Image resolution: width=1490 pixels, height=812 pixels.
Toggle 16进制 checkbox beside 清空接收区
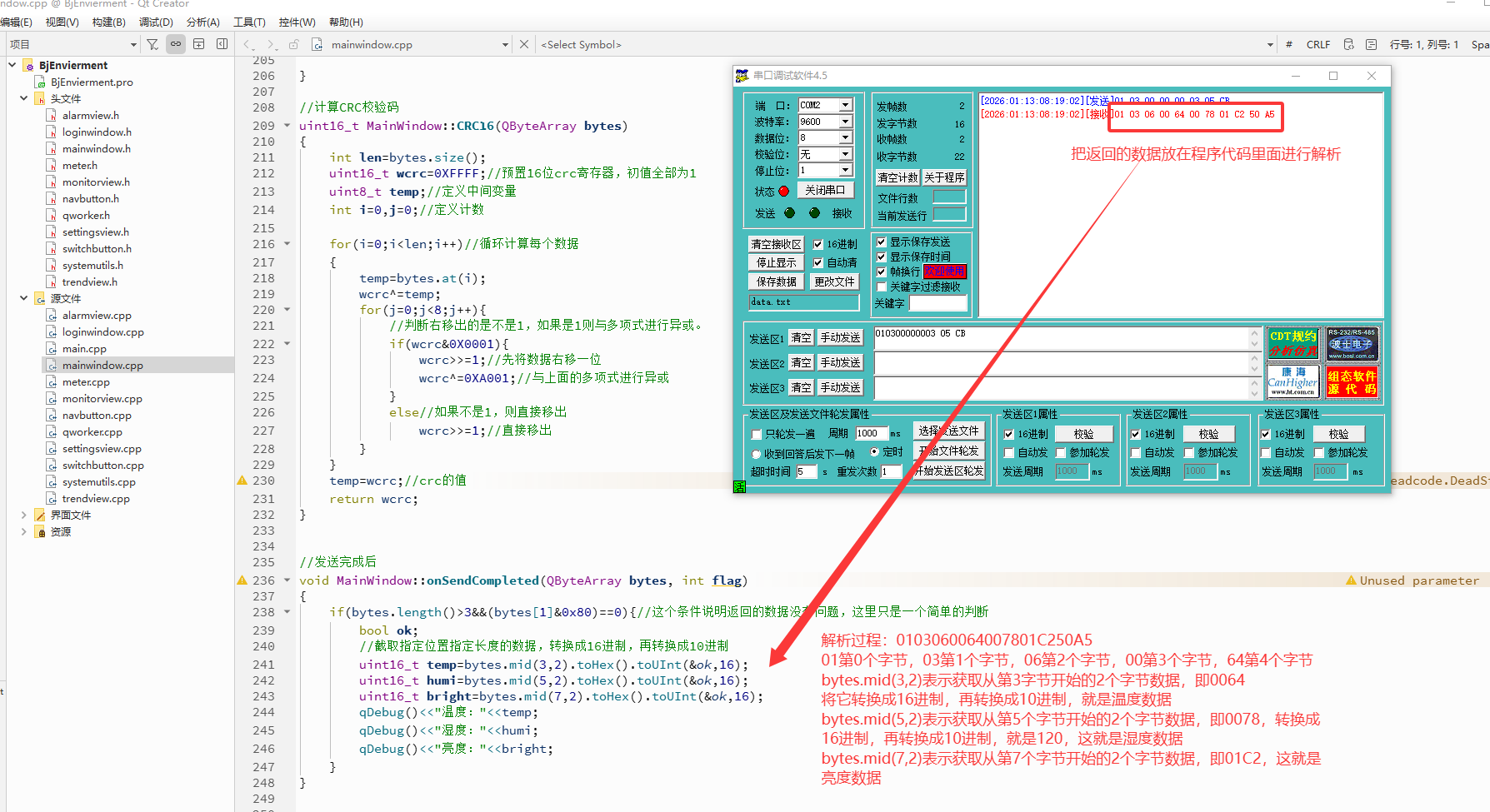818,244
